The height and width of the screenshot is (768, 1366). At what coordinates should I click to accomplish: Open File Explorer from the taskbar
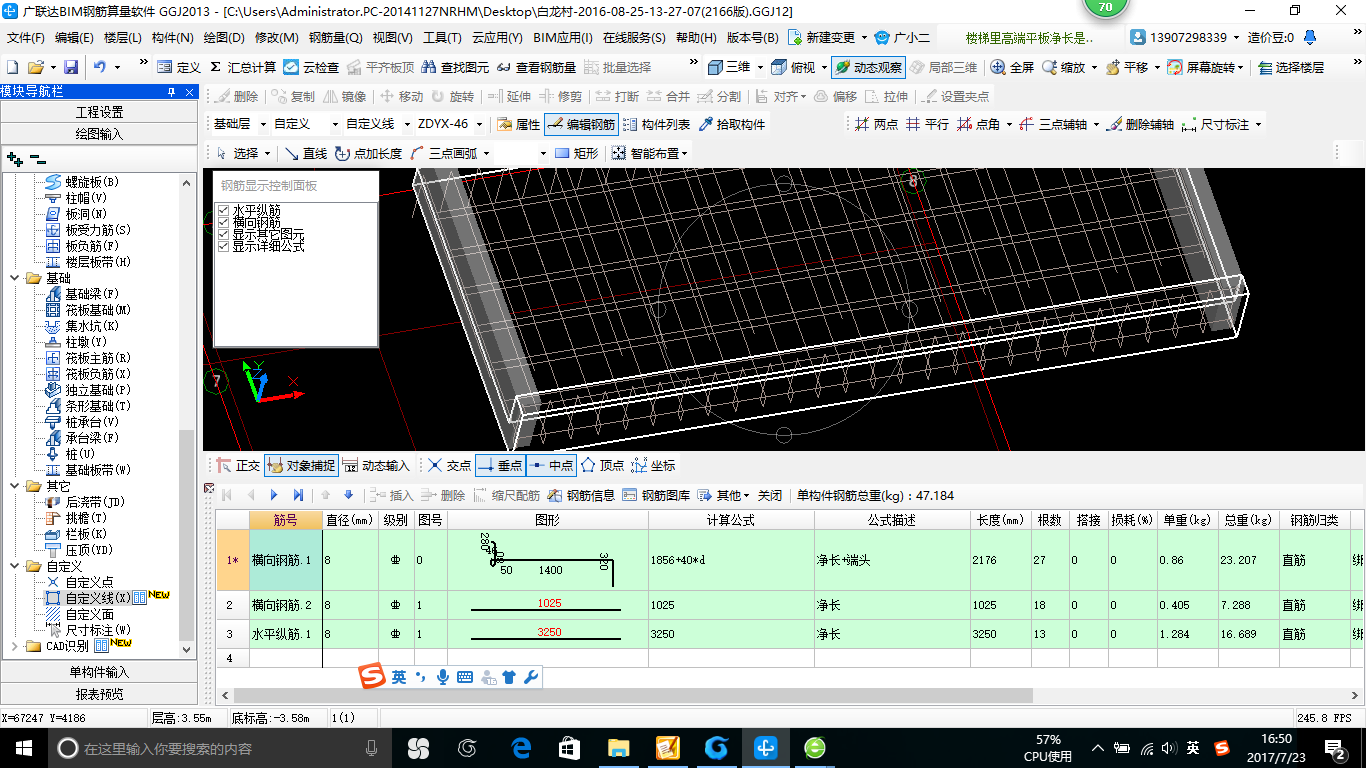click(x=618, y=748)
